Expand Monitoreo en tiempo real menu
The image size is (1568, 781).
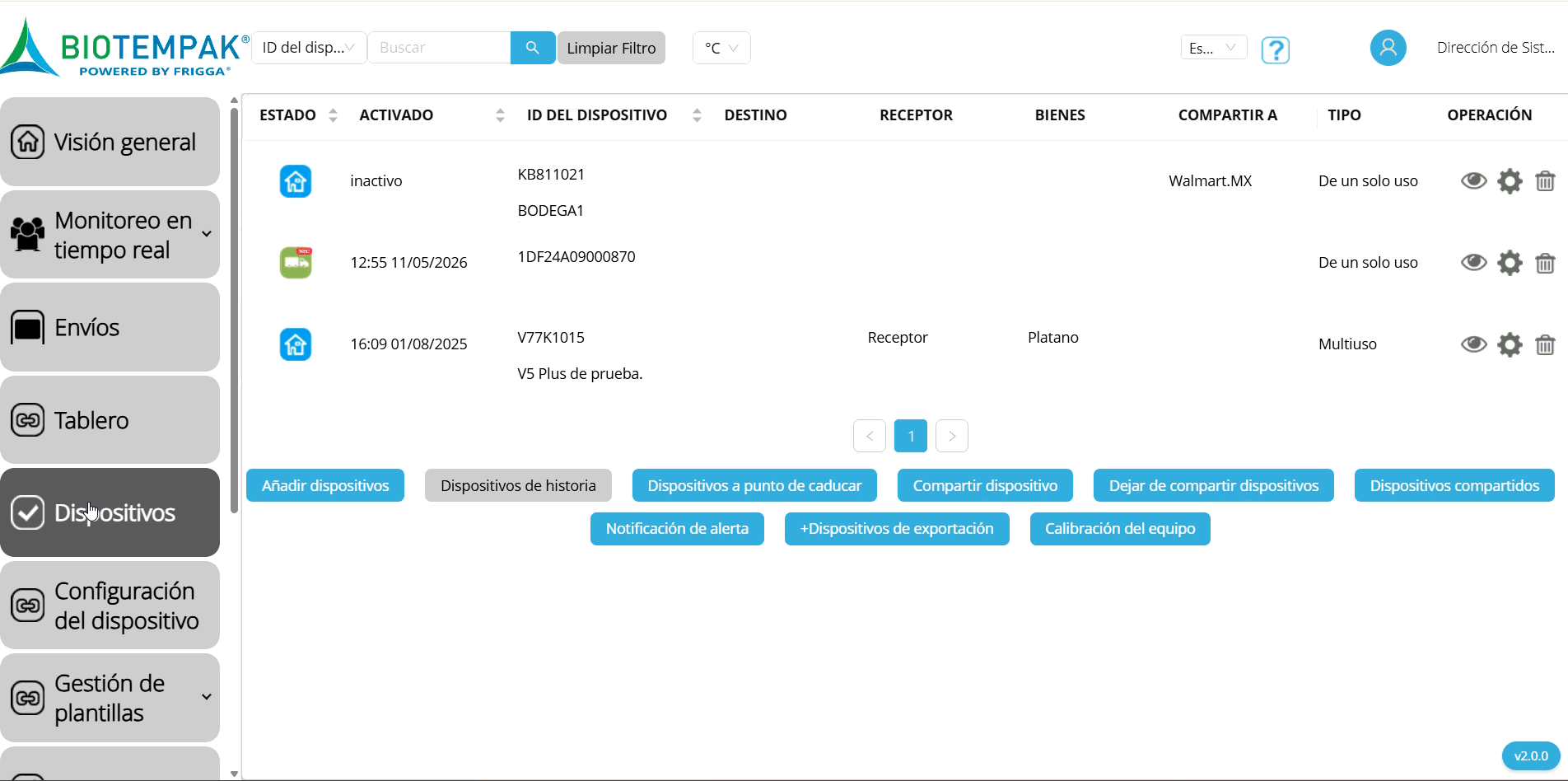110,235
